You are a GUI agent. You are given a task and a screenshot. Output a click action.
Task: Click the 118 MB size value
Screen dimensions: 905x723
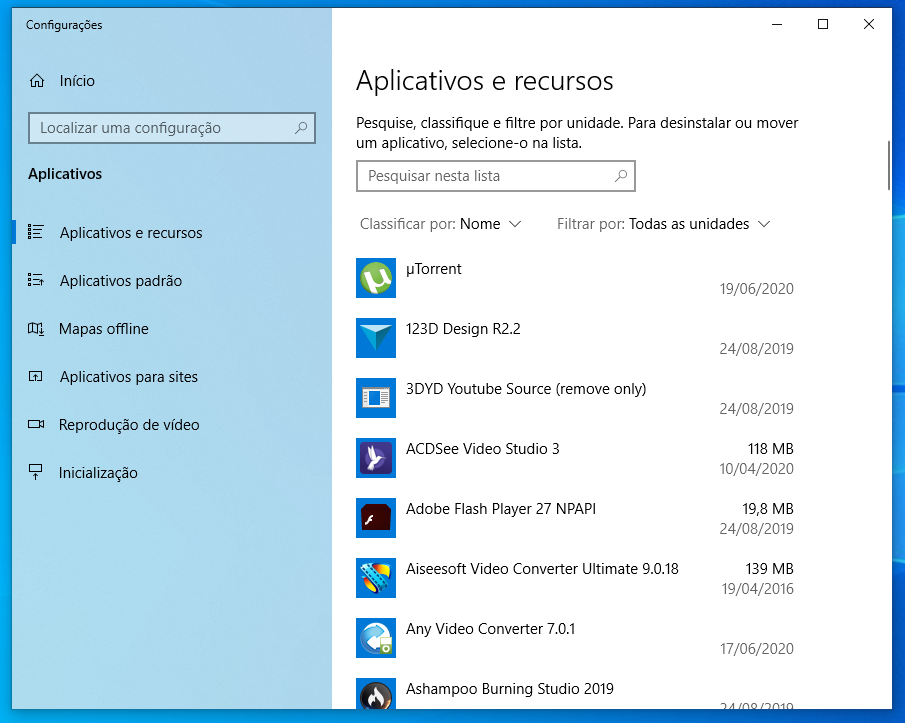tap(771, 449)
